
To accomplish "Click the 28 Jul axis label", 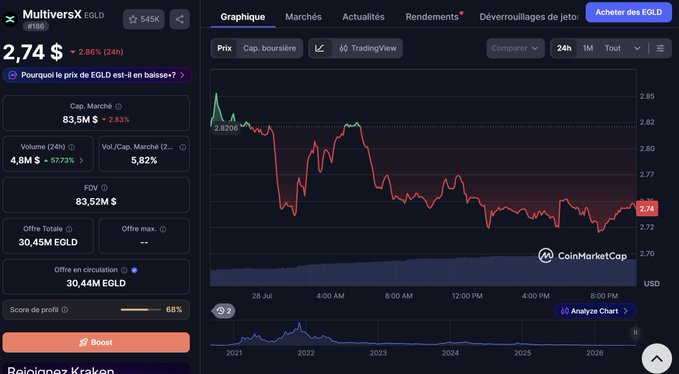I will tap(262, 296).
